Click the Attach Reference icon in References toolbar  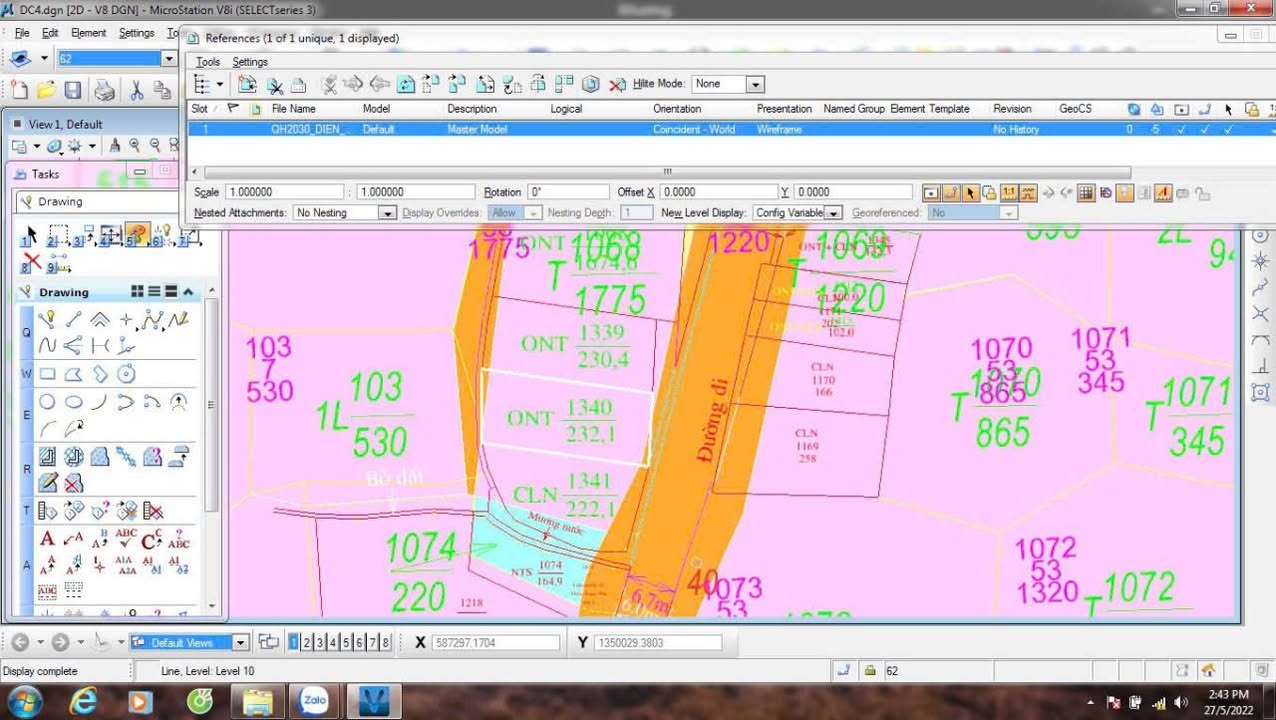247,85
